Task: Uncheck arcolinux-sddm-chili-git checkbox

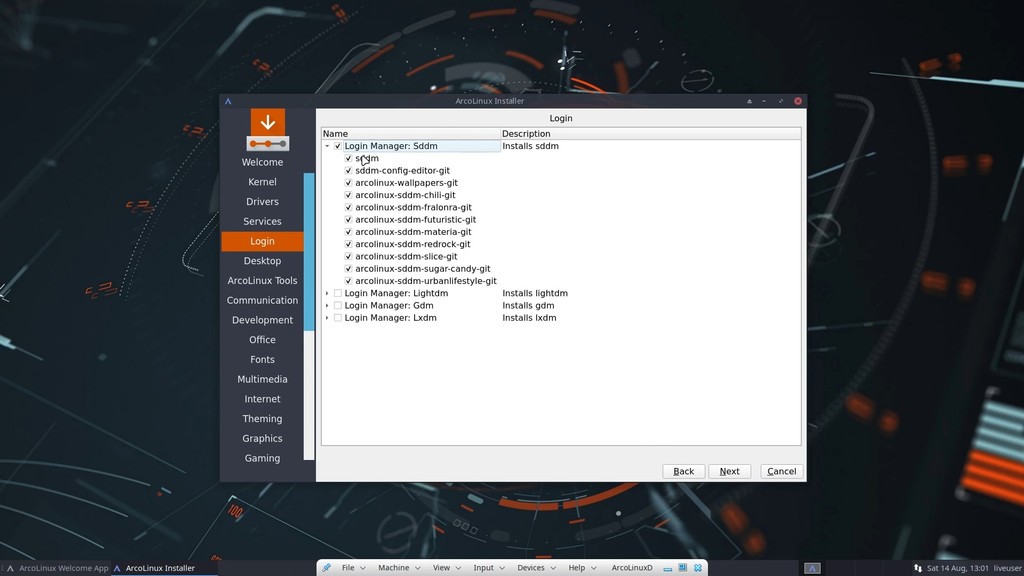Action: (x=348, y=195)
